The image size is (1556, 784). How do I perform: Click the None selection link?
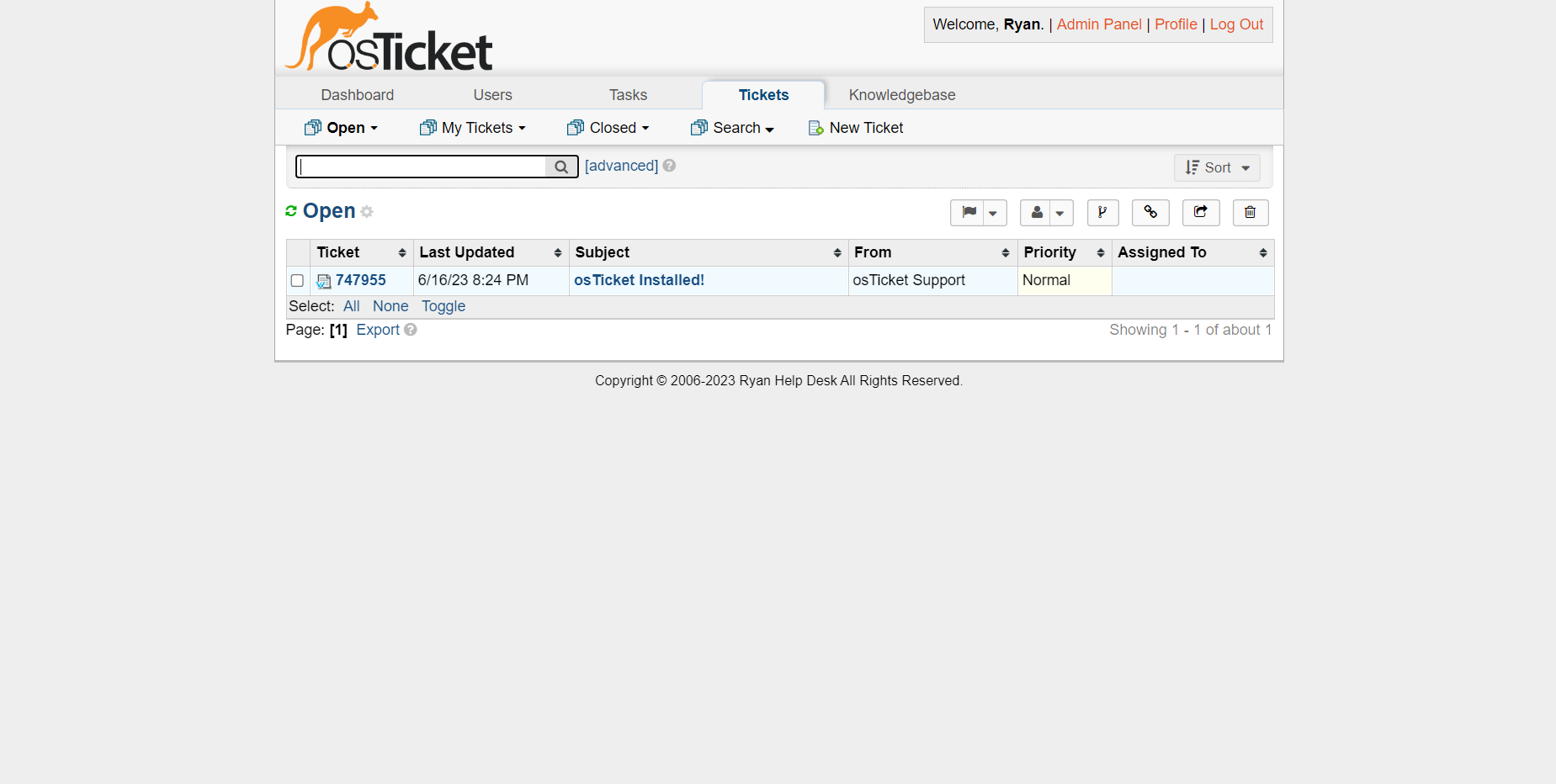coord(390,306)
